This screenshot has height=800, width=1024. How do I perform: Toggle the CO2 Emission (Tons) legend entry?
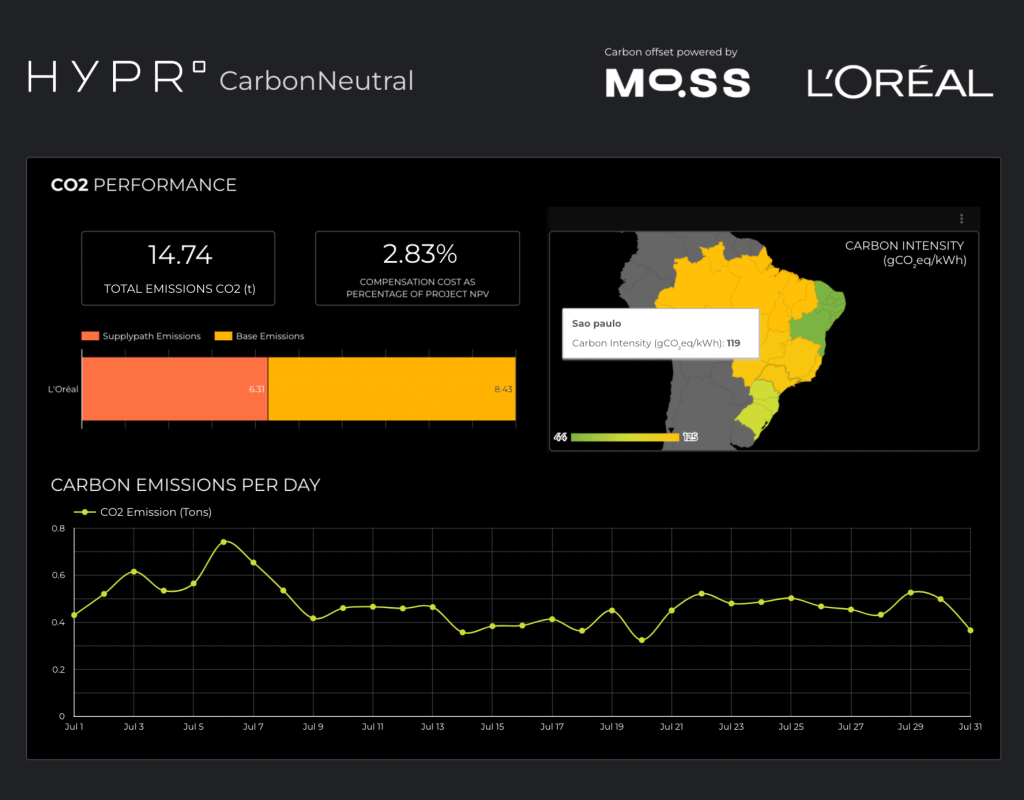[x=143, y=512]
